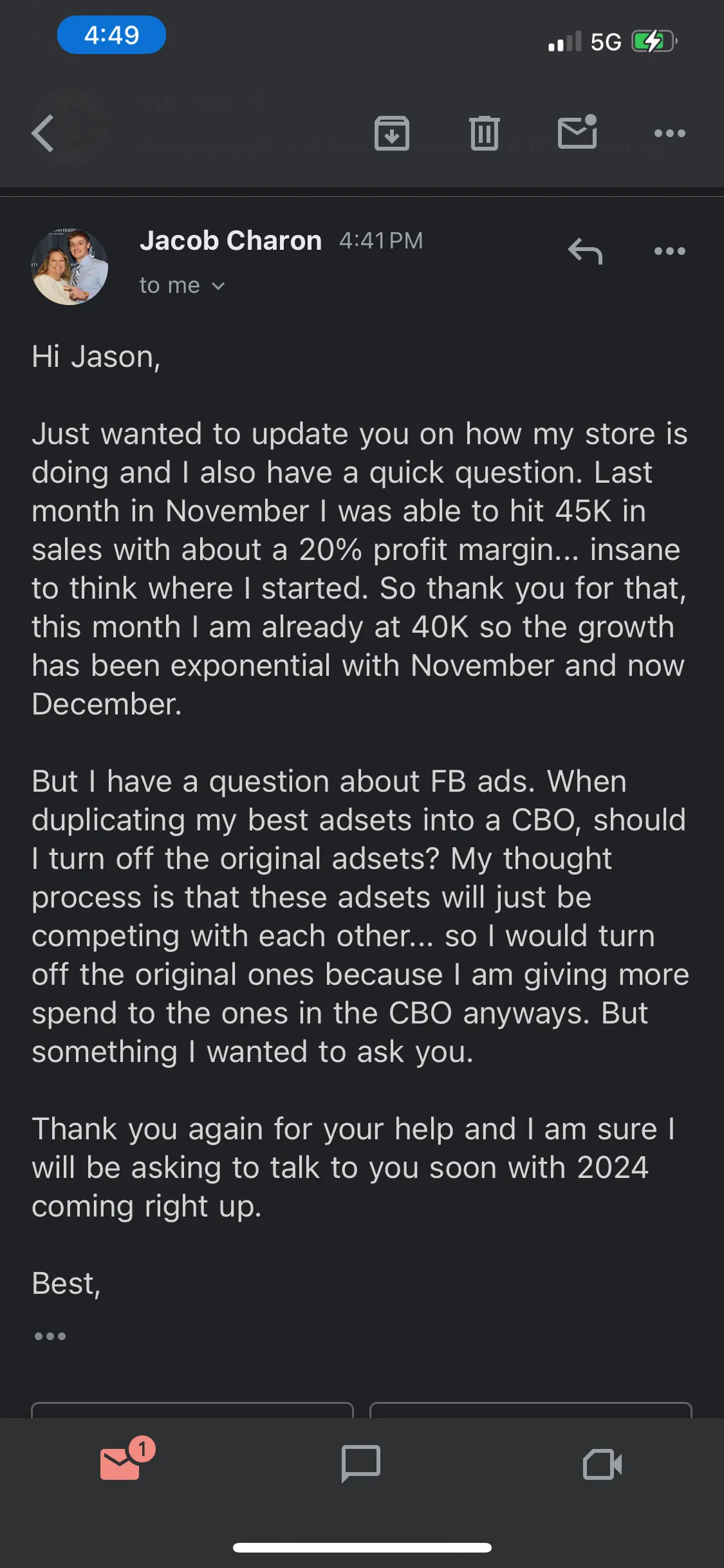Tap the home indicator bar
Screen dimensions: 724x1568
pos(362,1547)
